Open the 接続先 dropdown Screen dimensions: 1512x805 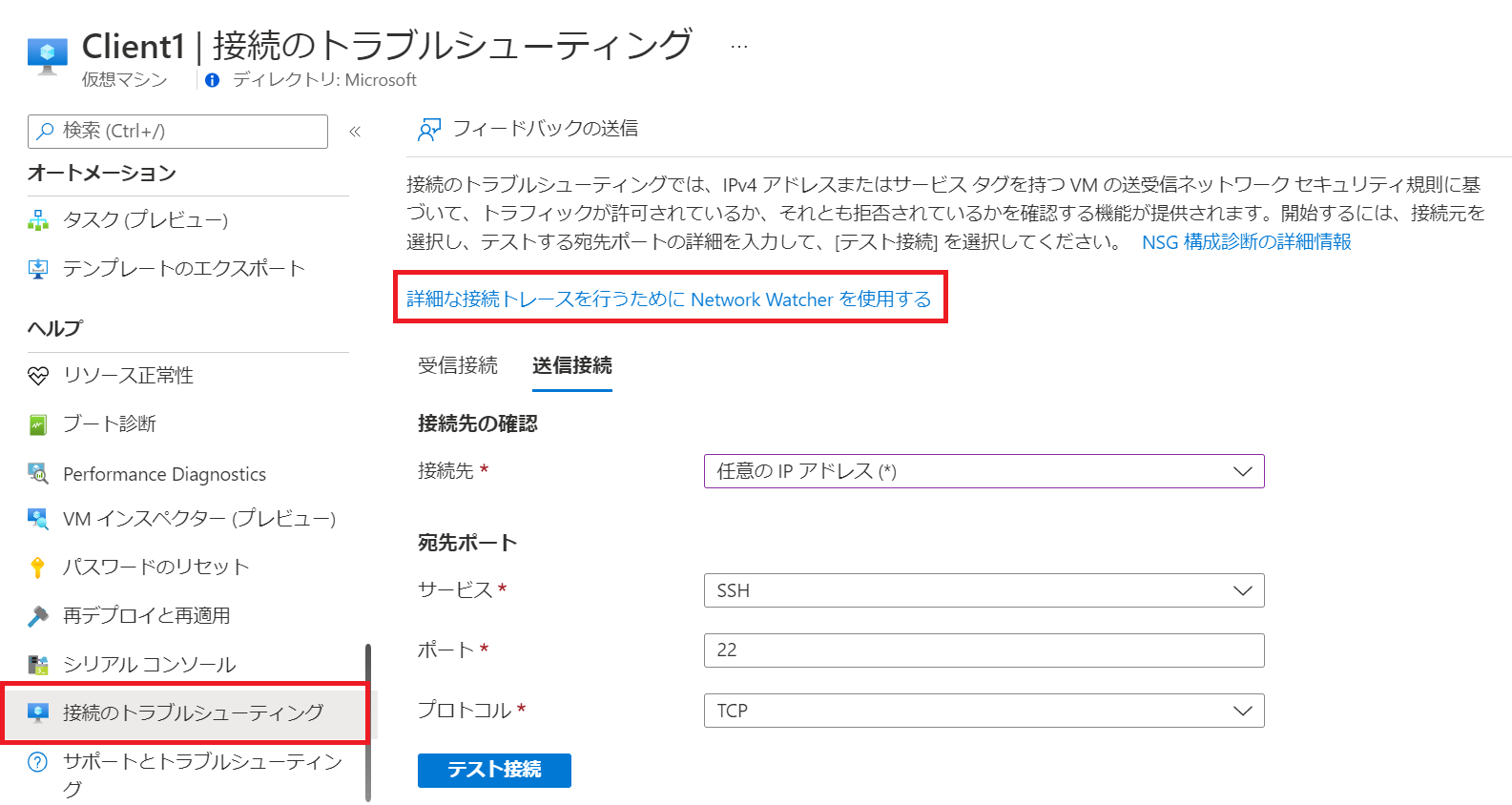pyautogui.click(x=984, y=471)
